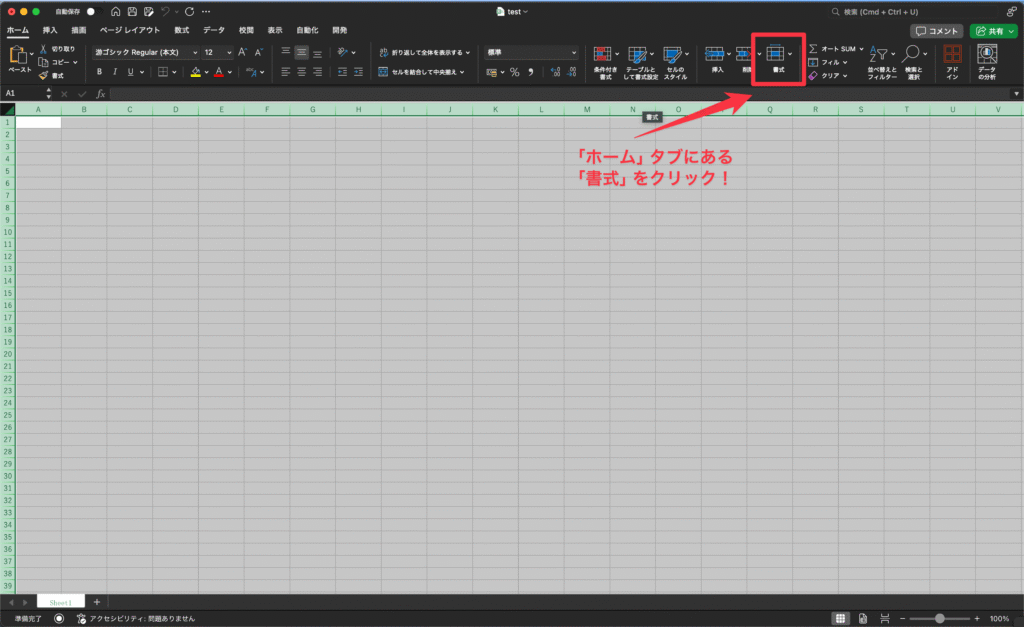
Task: Open the more options ellipsis in title bar
Action: click(206, 12)
